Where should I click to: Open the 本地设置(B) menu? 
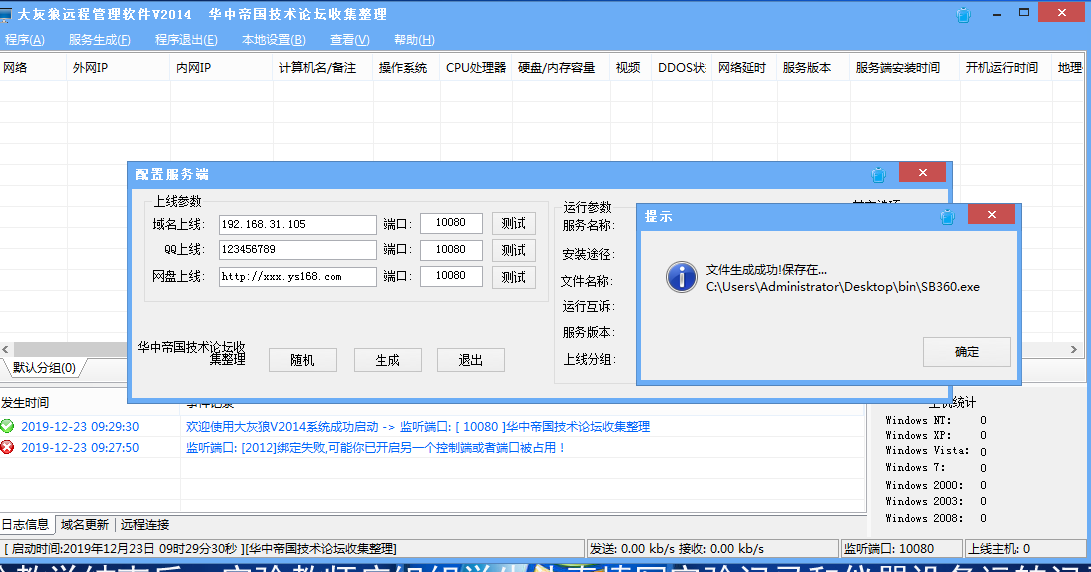click(273, 40)
